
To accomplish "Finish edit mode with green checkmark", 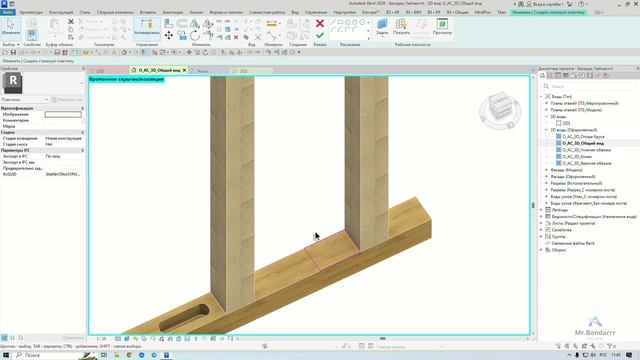I will click(320, 36).
